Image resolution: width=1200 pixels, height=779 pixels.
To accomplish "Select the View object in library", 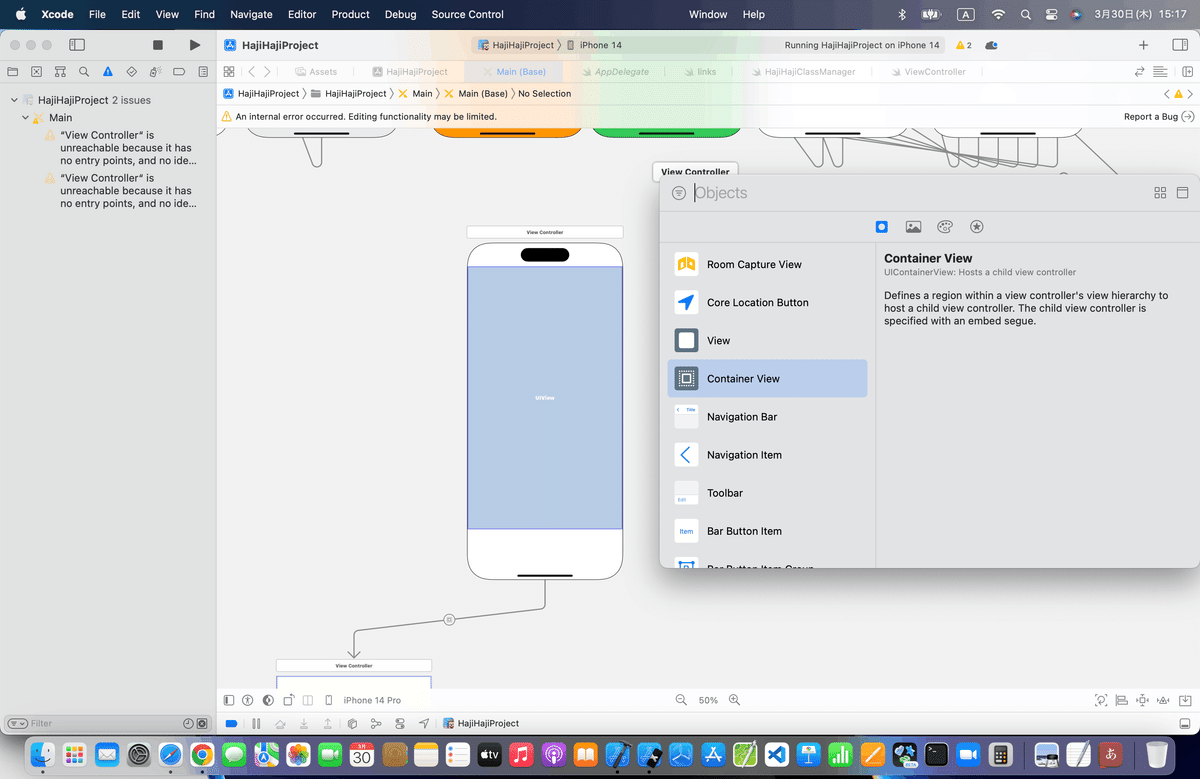I will click(x=767, y=341).
